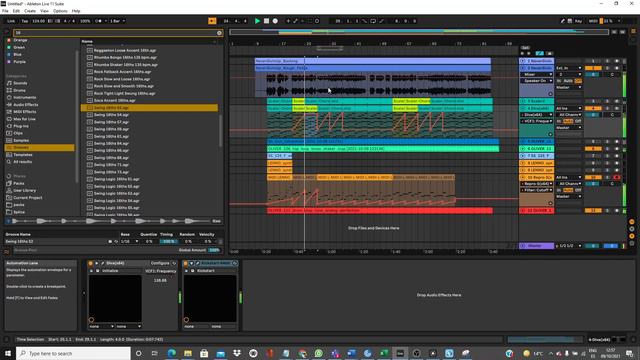Viewport: 640px width, 360px height.
Task: Hot-swap the Swing 16ths 53 groove
Action: point(116,242)
